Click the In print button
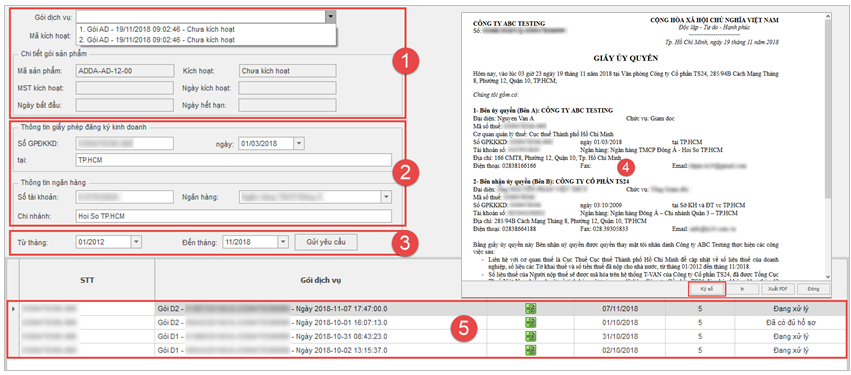851x375 pixels. tap(742, 289)
